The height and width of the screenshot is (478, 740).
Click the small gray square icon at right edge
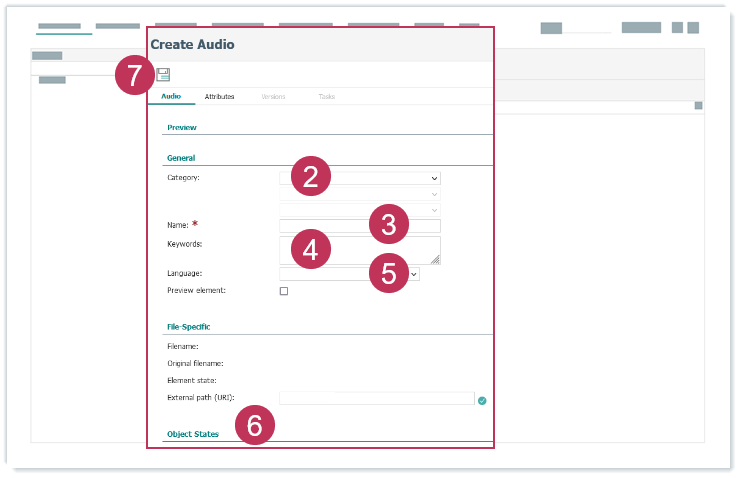(x=698, y=105)
